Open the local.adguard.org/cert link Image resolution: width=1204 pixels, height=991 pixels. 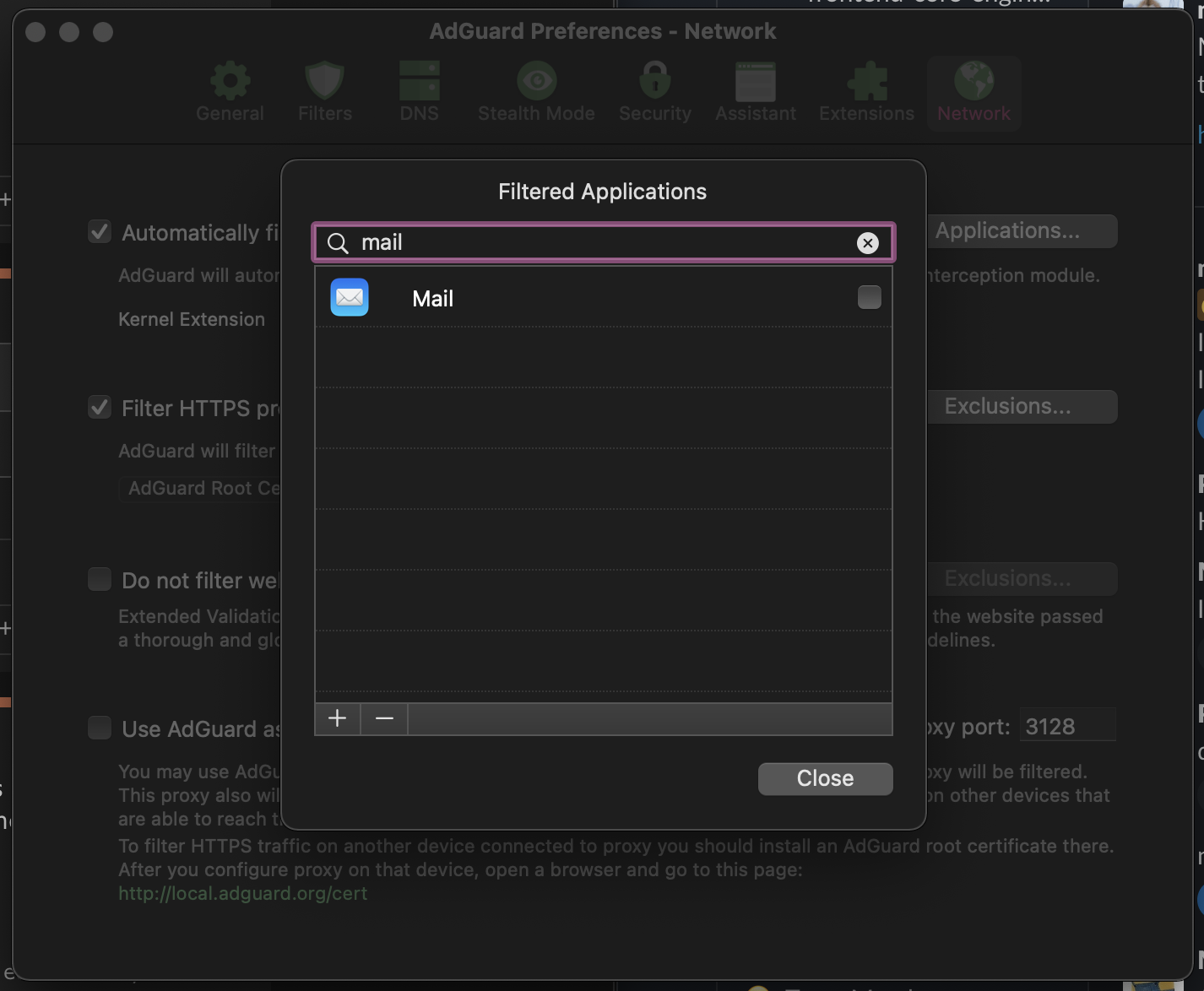click(242, 893)
